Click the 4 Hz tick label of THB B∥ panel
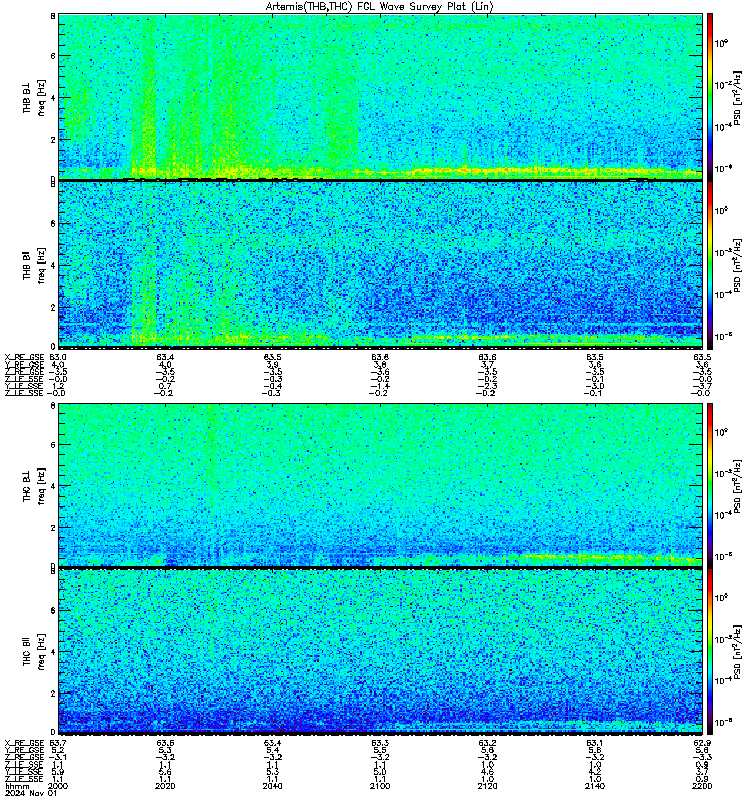Image resolution: width=750 pixels, height=800 pixels. 53,265
